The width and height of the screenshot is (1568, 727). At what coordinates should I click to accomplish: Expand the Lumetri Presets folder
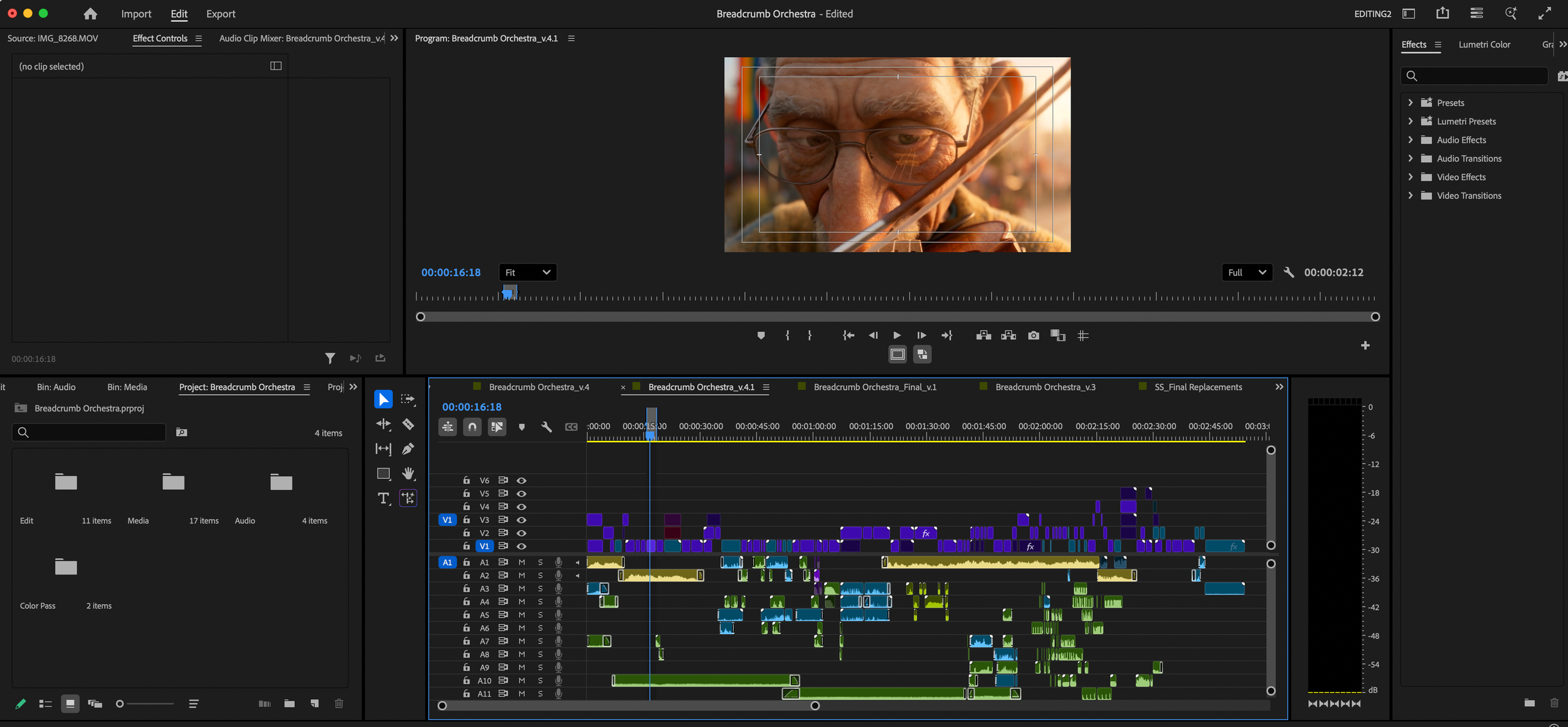coord(1411,121)
